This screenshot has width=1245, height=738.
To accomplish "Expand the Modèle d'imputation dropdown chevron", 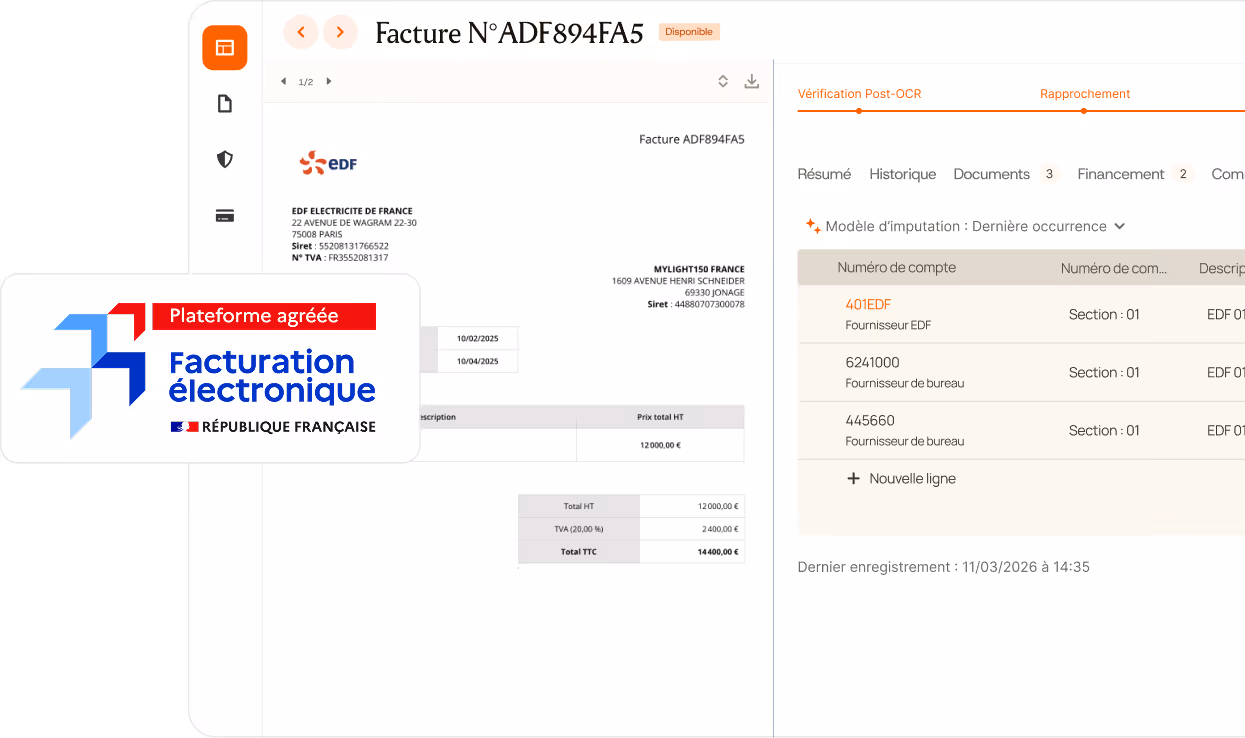I will [1119, 226].
